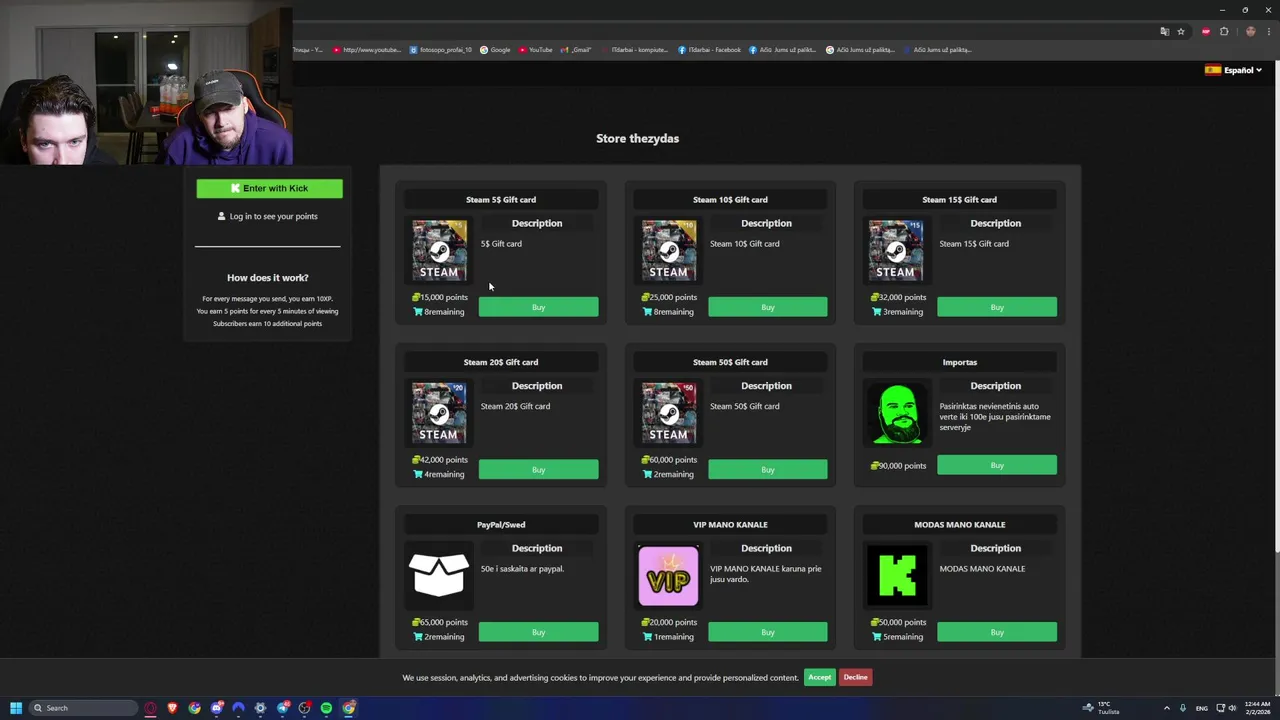This screenshot has width=1280, height=720.
Task: Open the Pildarbai - Facebook bookmark
Action: click(x=709, y=49)
